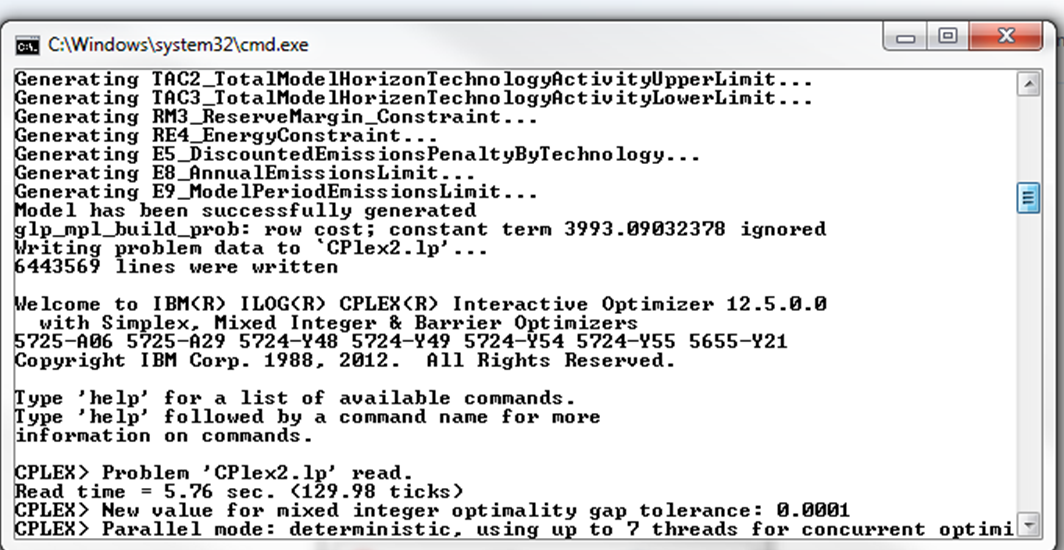The width and height of the screenshot is (1064, 550).
Task: Open the cmd.exe system menu icon
Action: point(26,45)
